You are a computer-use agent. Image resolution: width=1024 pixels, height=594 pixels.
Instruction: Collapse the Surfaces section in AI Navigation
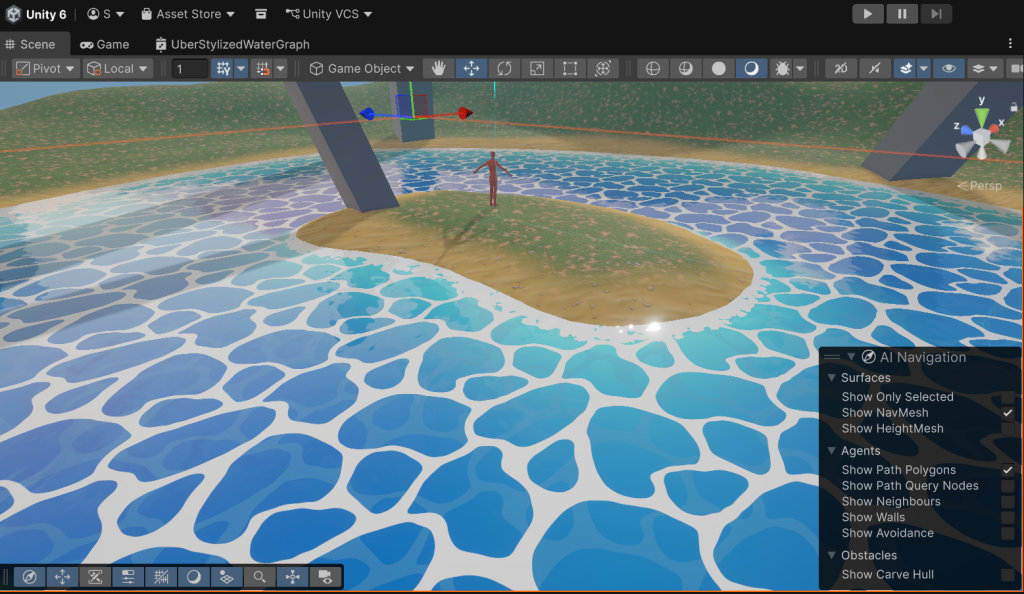(x=832, y=378)
